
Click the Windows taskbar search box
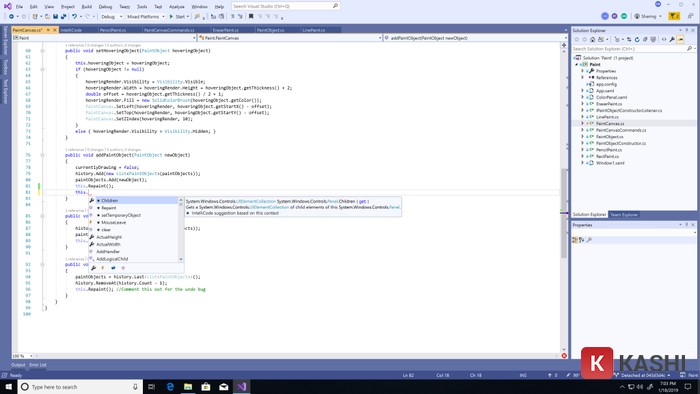click(80, 386)
